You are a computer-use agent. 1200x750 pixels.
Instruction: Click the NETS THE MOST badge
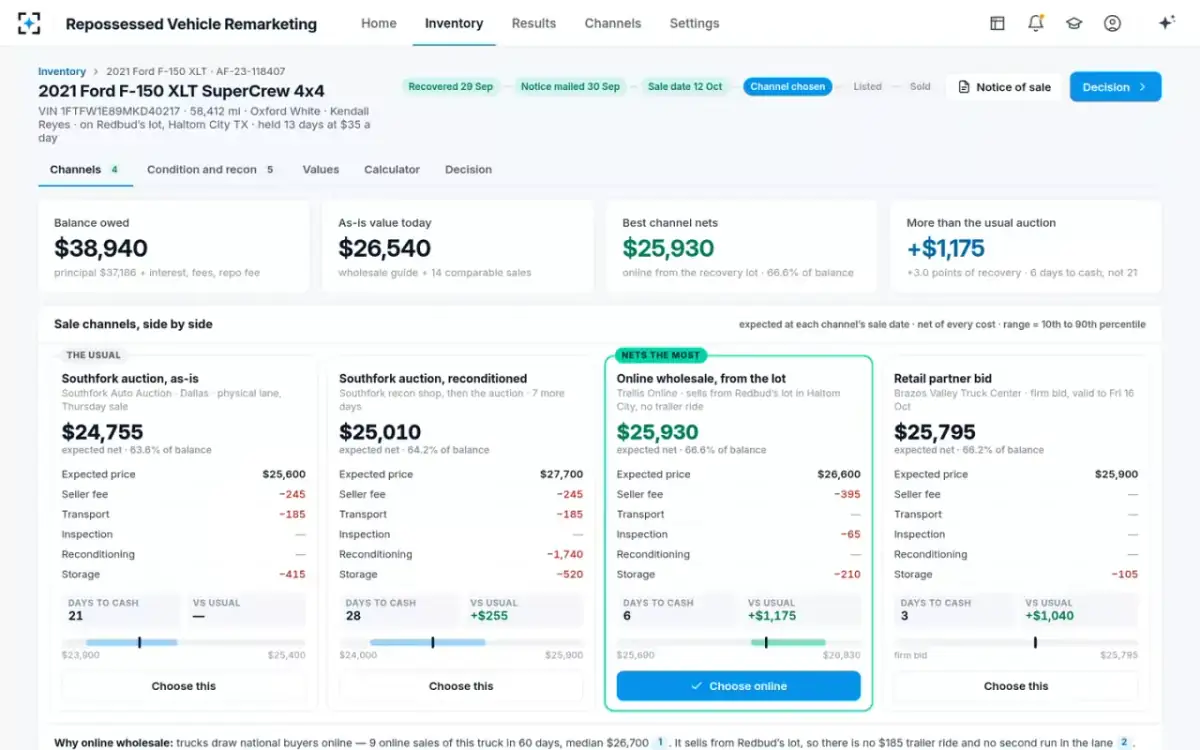click(659, 355)
